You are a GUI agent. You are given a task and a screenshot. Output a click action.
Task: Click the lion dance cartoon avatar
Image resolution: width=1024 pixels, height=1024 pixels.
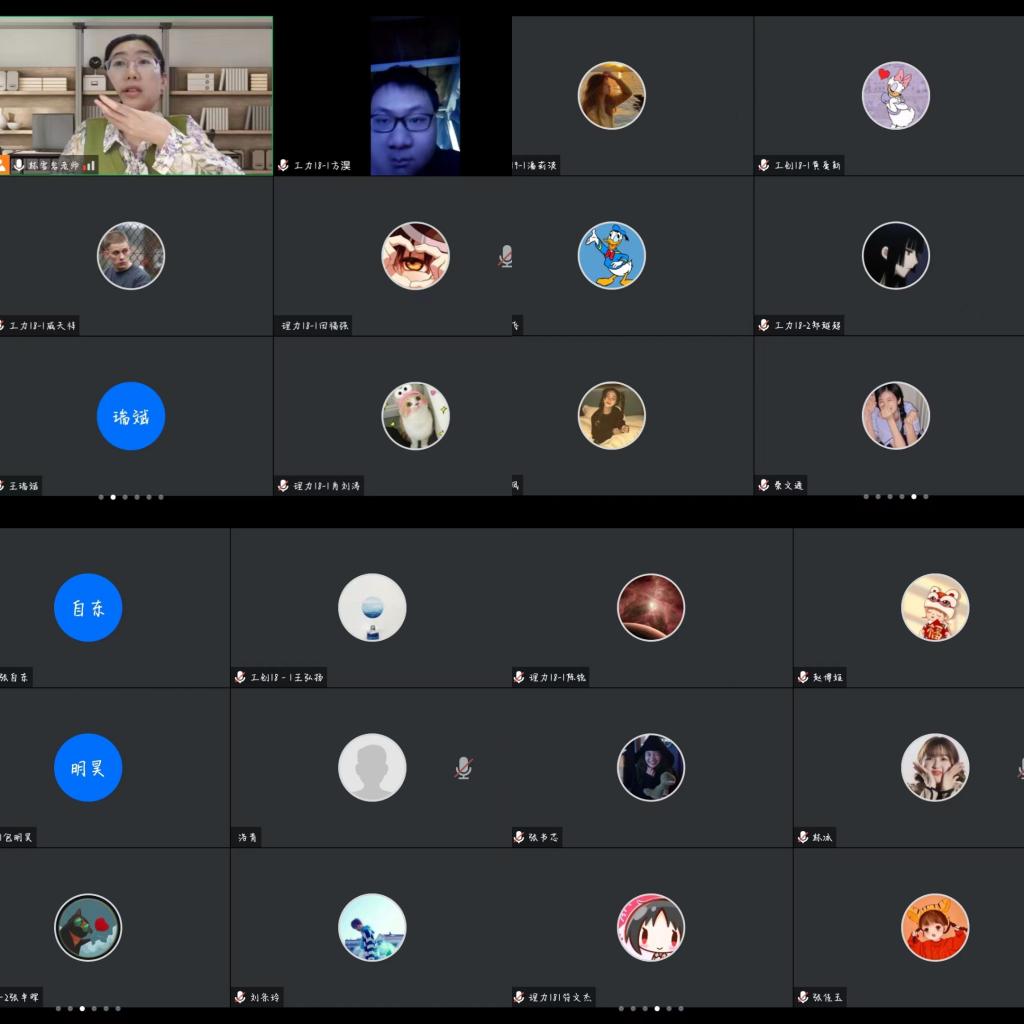[x=934, y=607]
